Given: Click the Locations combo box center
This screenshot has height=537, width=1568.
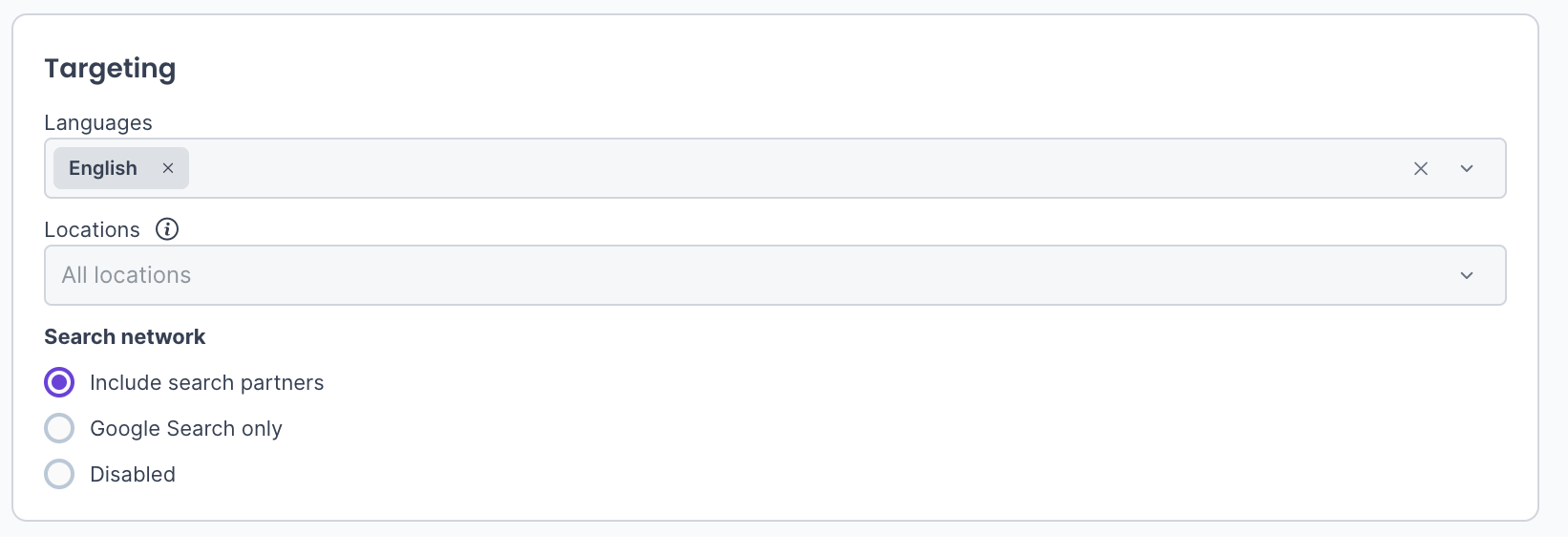Looking at the screenshot, I should [x=774, y=275].
